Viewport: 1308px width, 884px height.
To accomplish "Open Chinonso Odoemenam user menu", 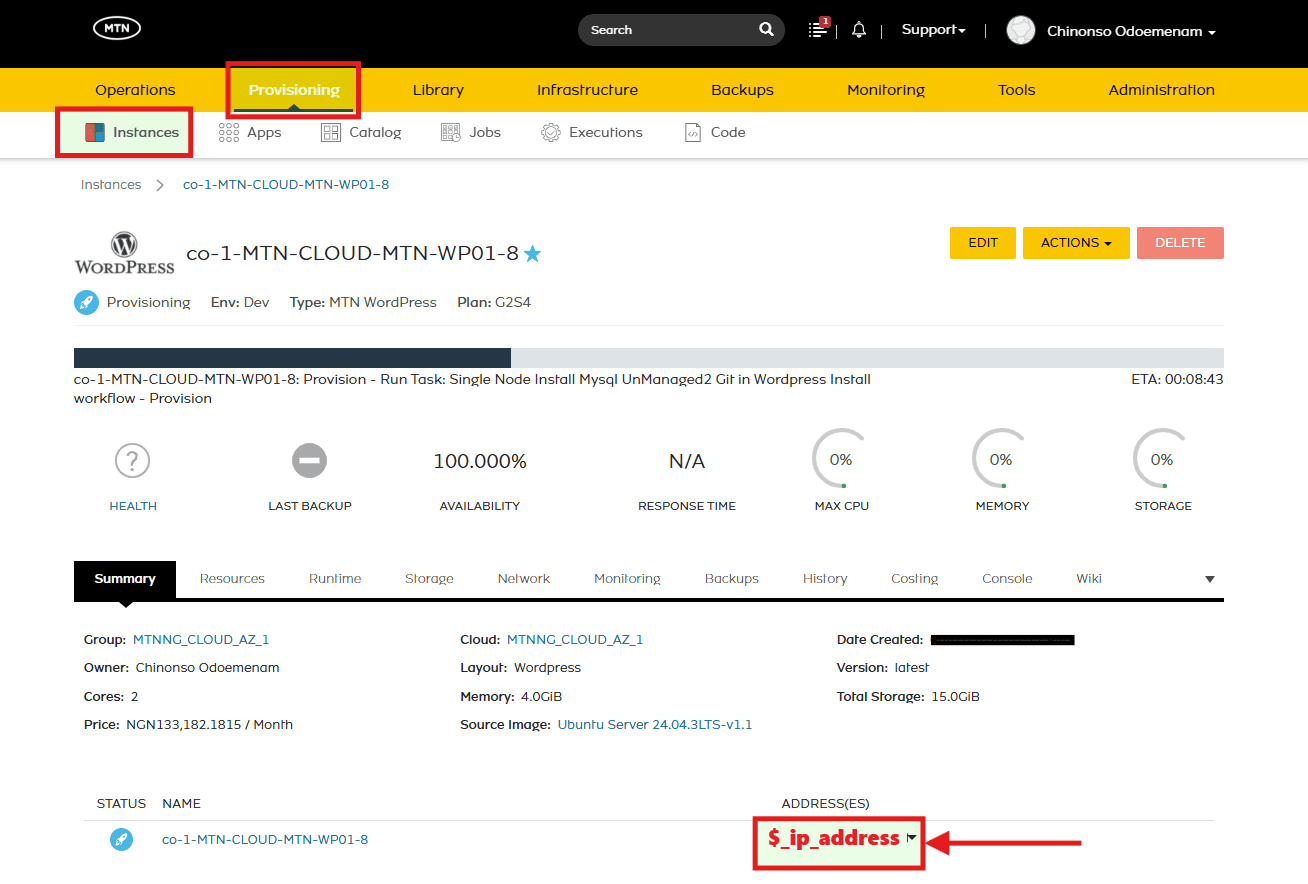I will [1131, 31].
